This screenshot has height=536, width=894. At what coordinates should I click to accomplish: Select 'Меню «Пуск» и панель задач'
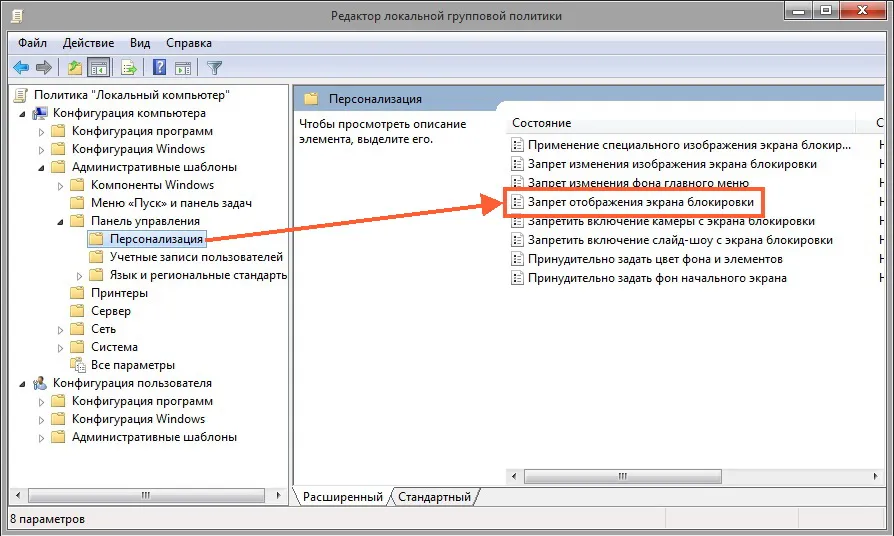click(171, 203)
